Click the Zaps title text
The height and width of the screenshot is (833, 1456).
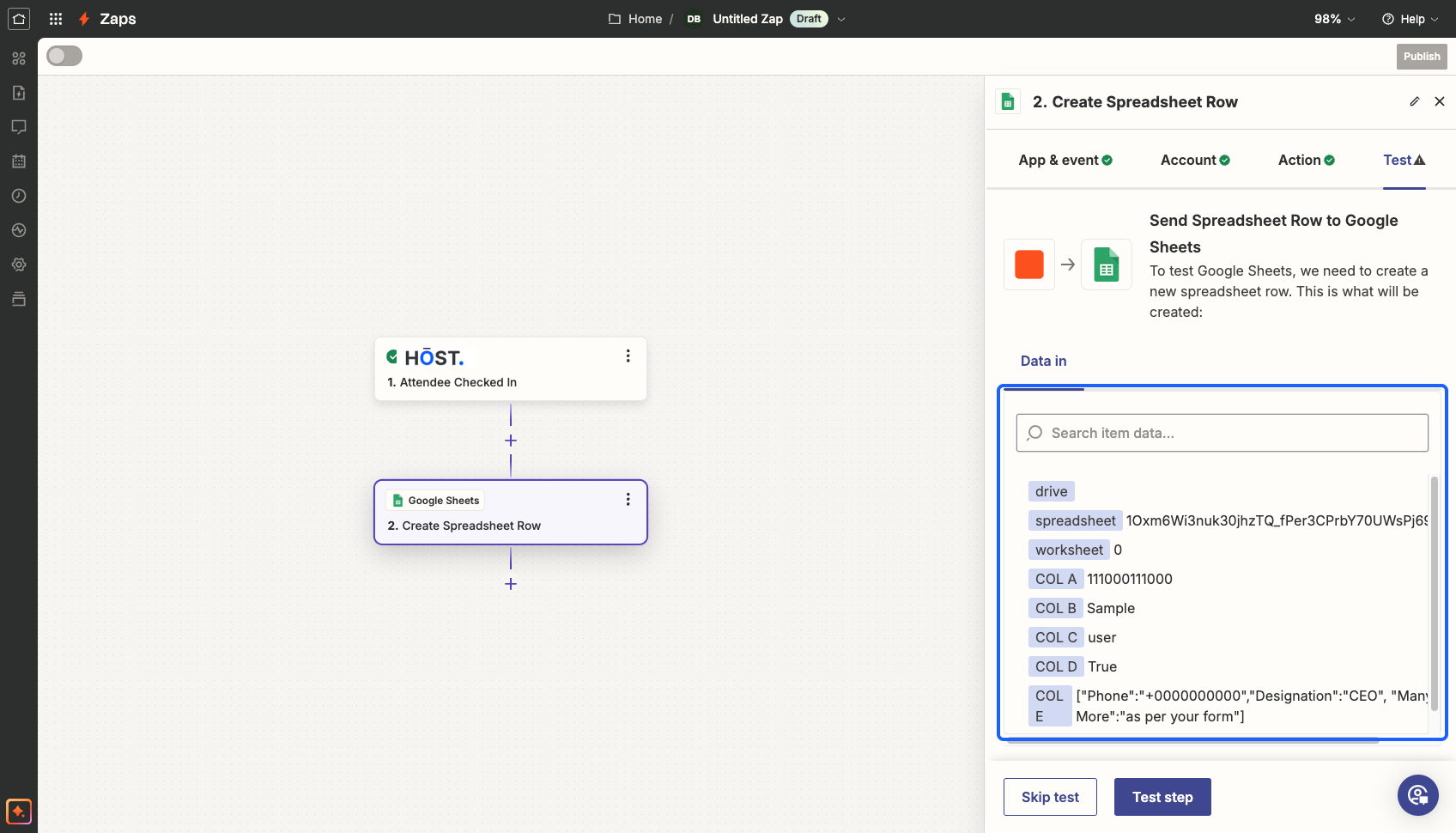point(118,19)
